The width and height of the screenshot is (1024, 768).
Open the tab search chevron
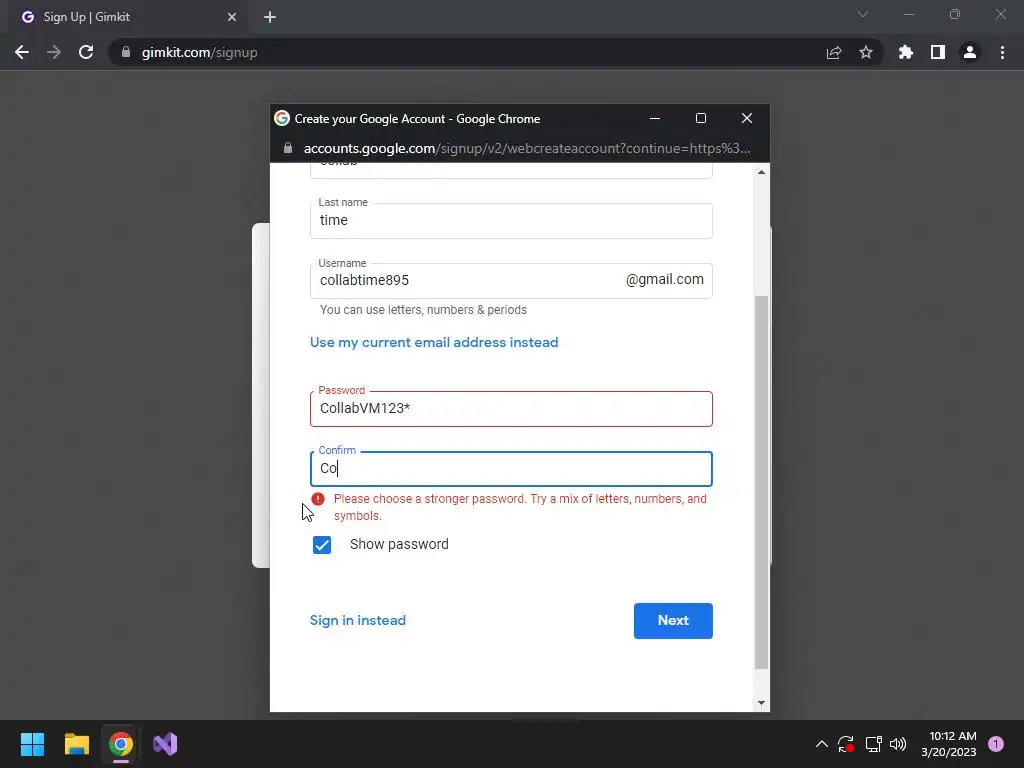[x=863, y=14]
